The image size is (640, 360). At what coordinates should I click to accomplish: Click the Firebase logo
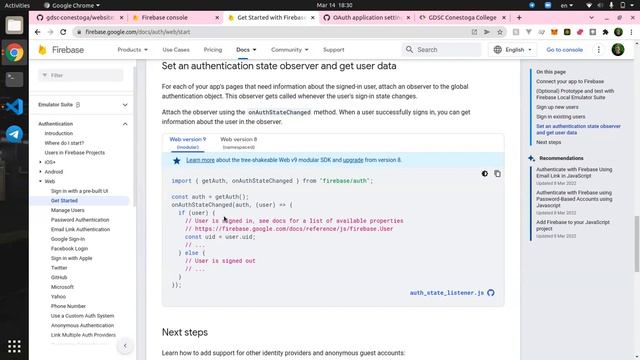(60, 50)
